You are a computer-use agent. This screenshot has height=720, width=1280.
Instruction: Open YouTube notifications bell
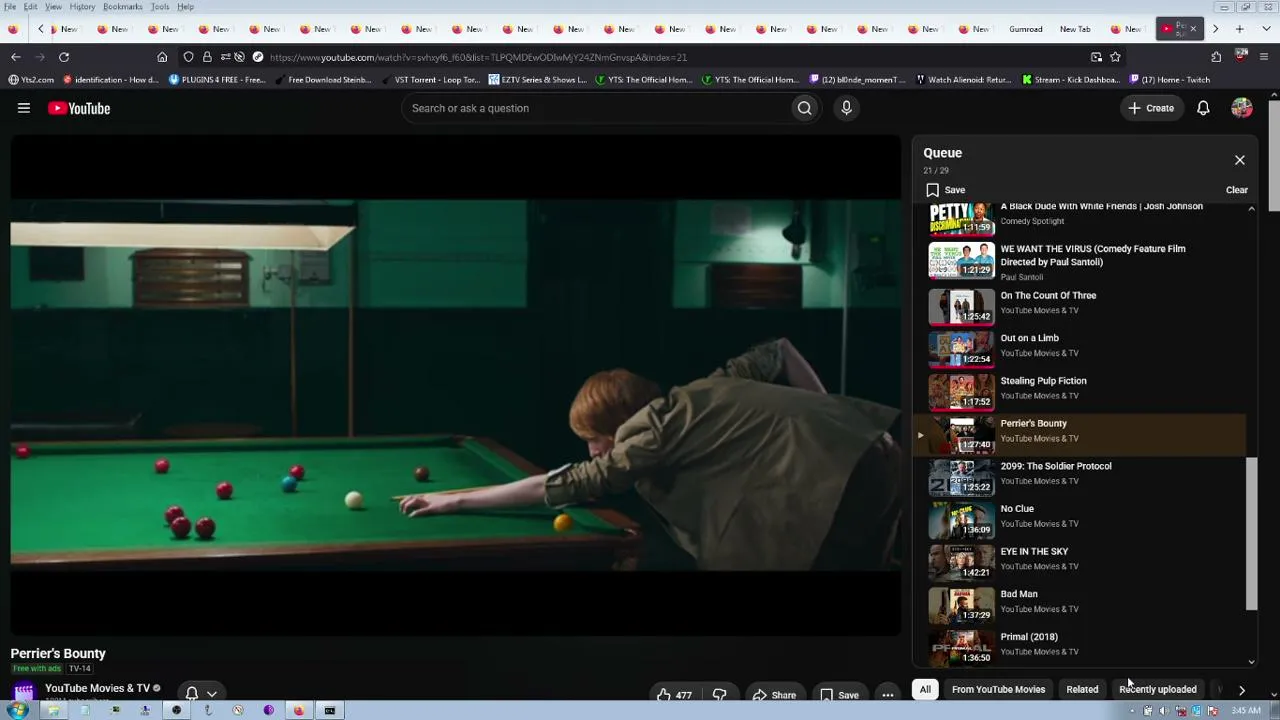[x=1203, y=108]
